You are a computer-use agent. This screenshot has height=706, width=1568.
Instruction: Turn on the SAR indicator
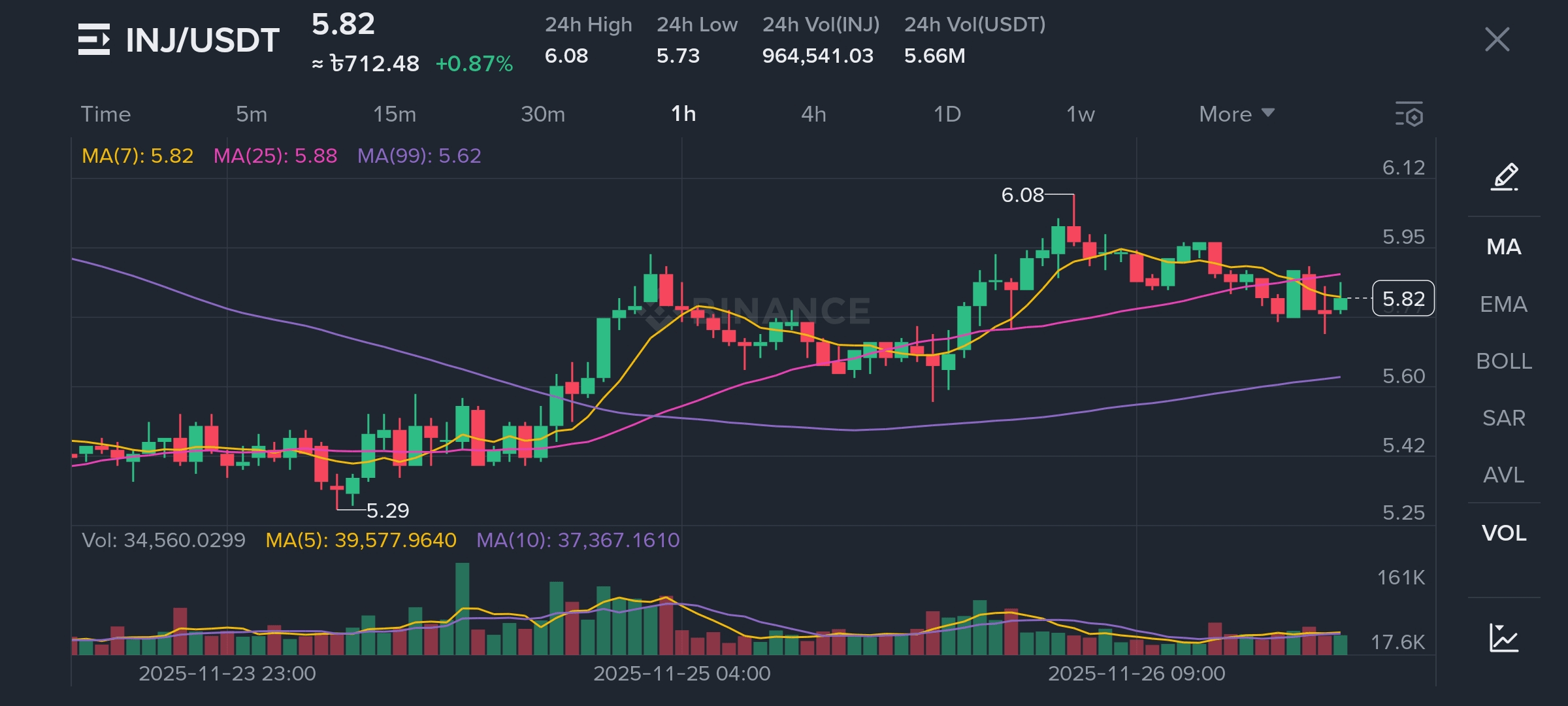tap(1503, 418)
